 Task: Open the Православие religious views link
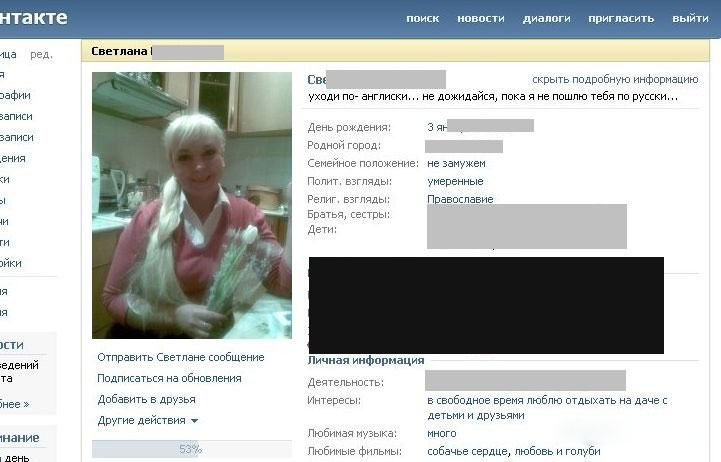[x=459, y=199]
